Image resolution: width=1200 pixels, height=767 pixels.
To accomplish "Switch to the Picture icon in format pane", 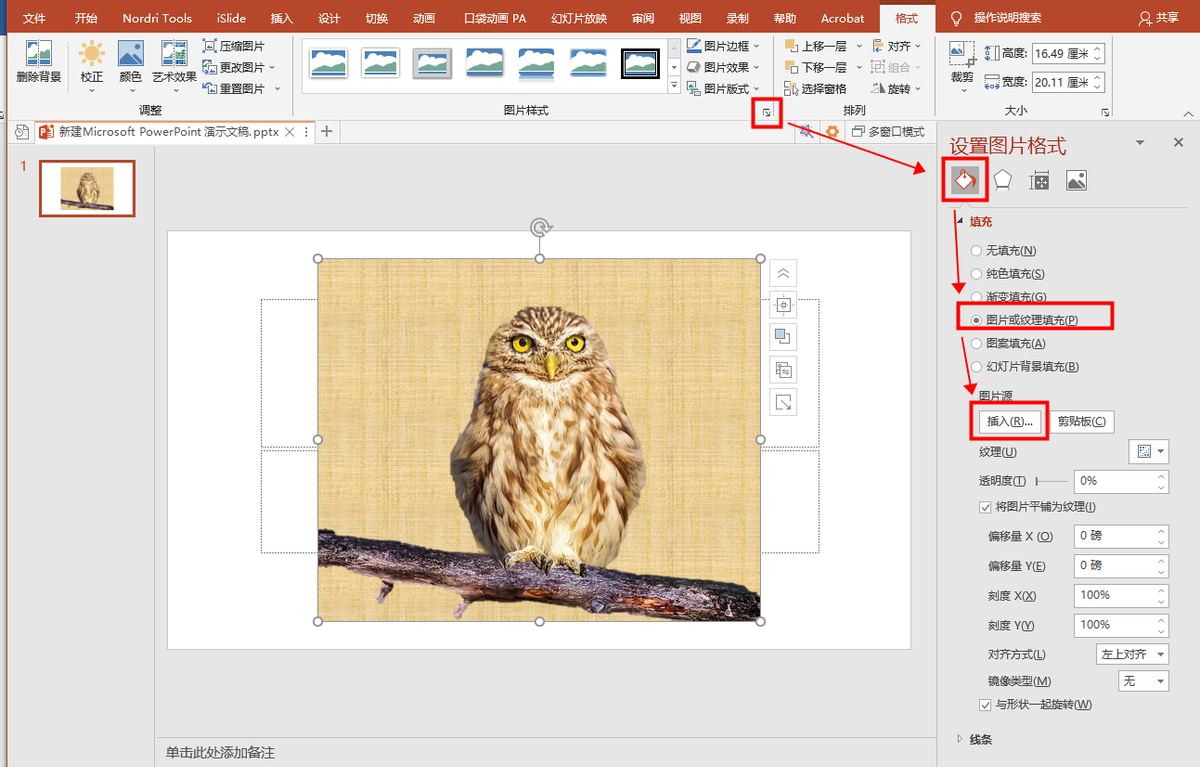I will click(1076, 181).
